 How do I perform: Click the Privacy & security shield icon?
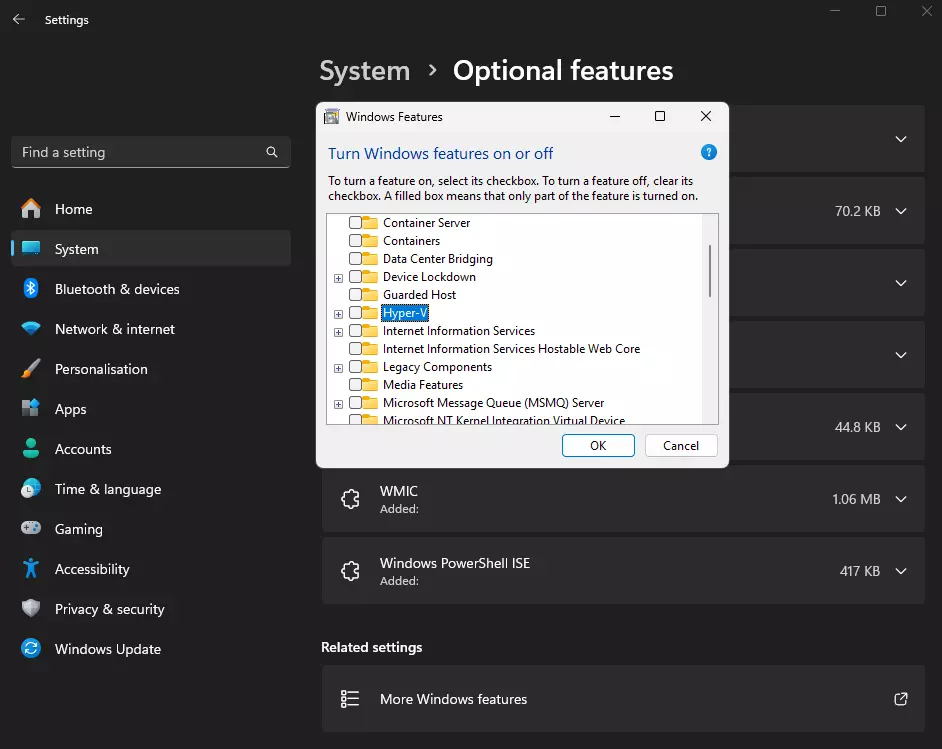[x=31, y=609]
